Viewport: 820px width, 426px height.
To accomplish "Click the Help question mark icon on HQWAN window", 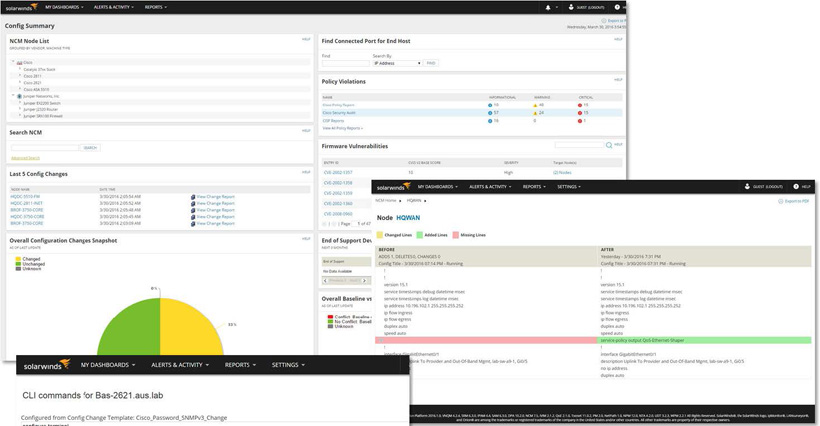I will coord(796,187).
